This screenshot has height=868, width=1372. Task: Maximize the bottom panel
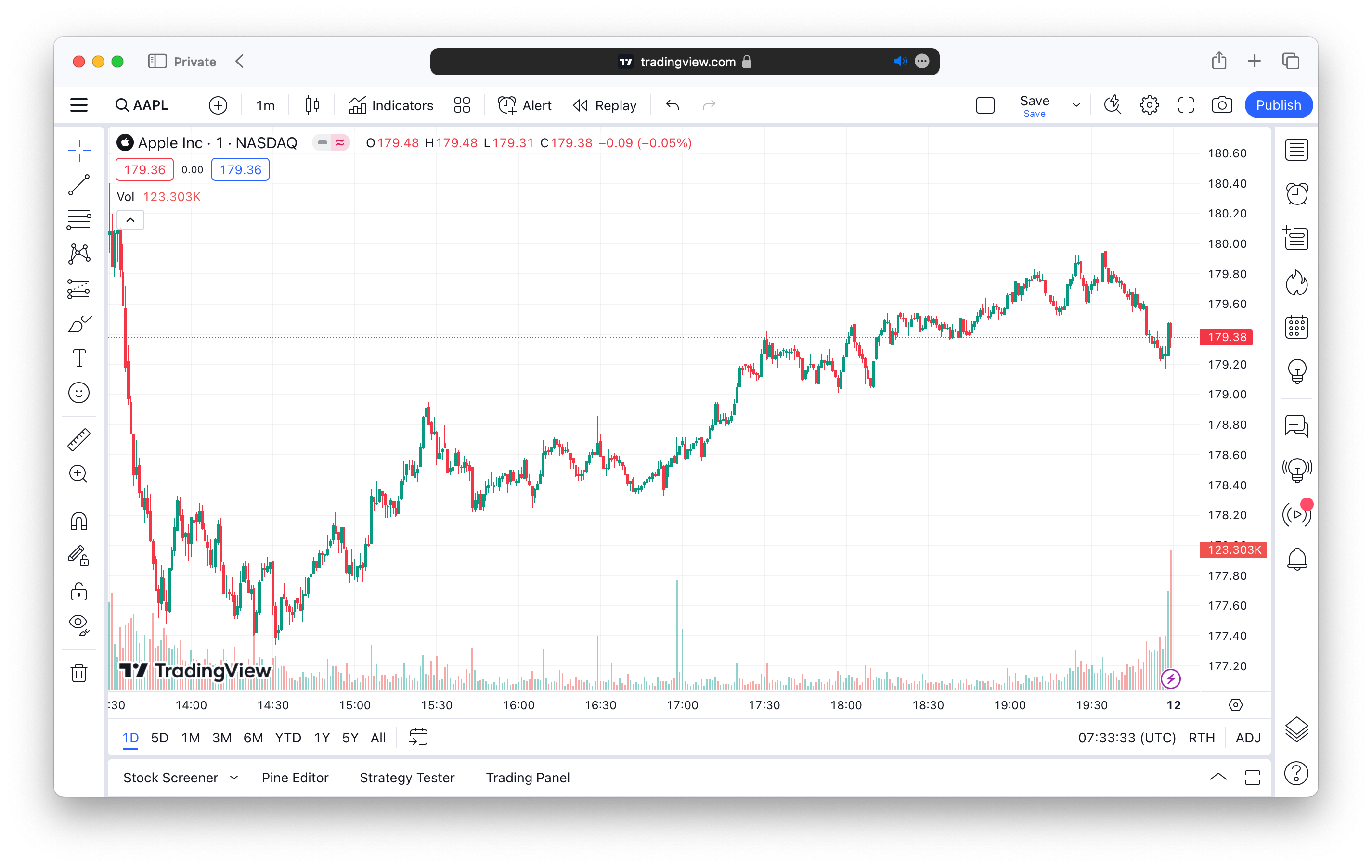1252,777
